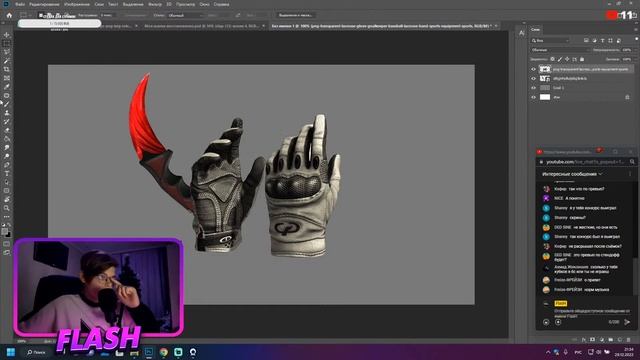The width and height of the screenshot is (640, 360).
Task: Select the Crop tool
Action: pos(7,69)
